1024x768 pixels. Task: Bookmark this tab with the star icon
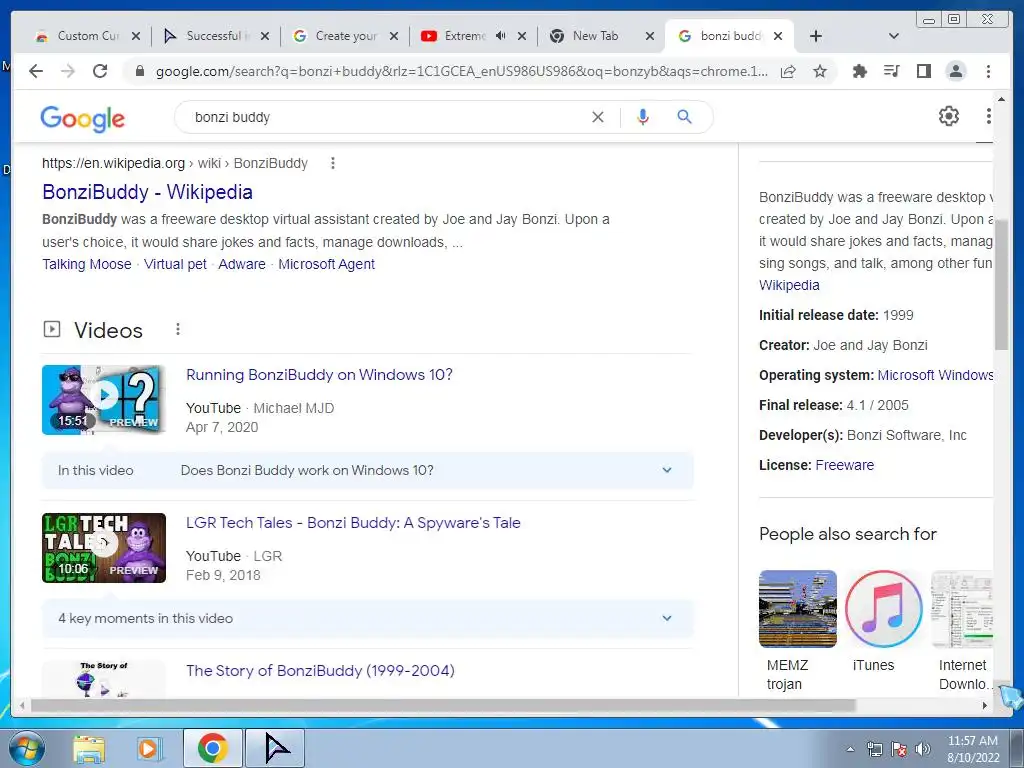[820, 71]
